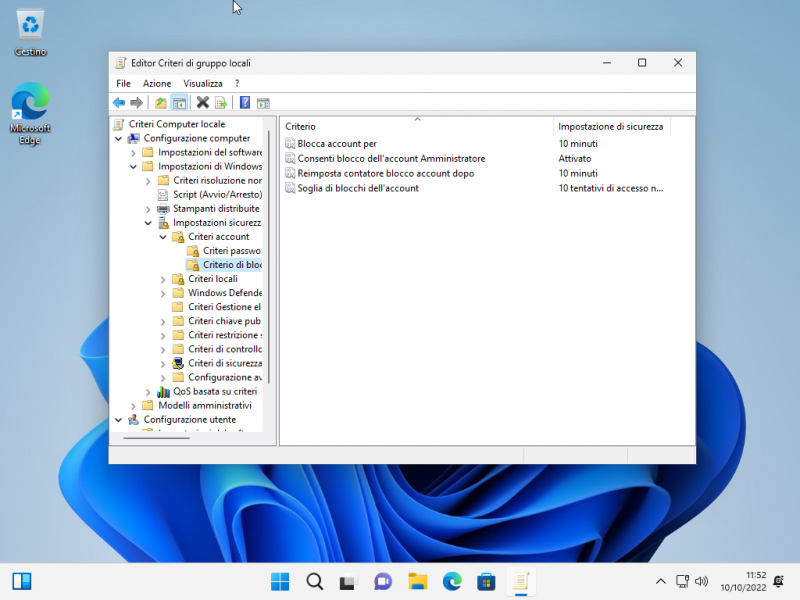
Task: Select Criteri password in the tree
Action: 232,251
